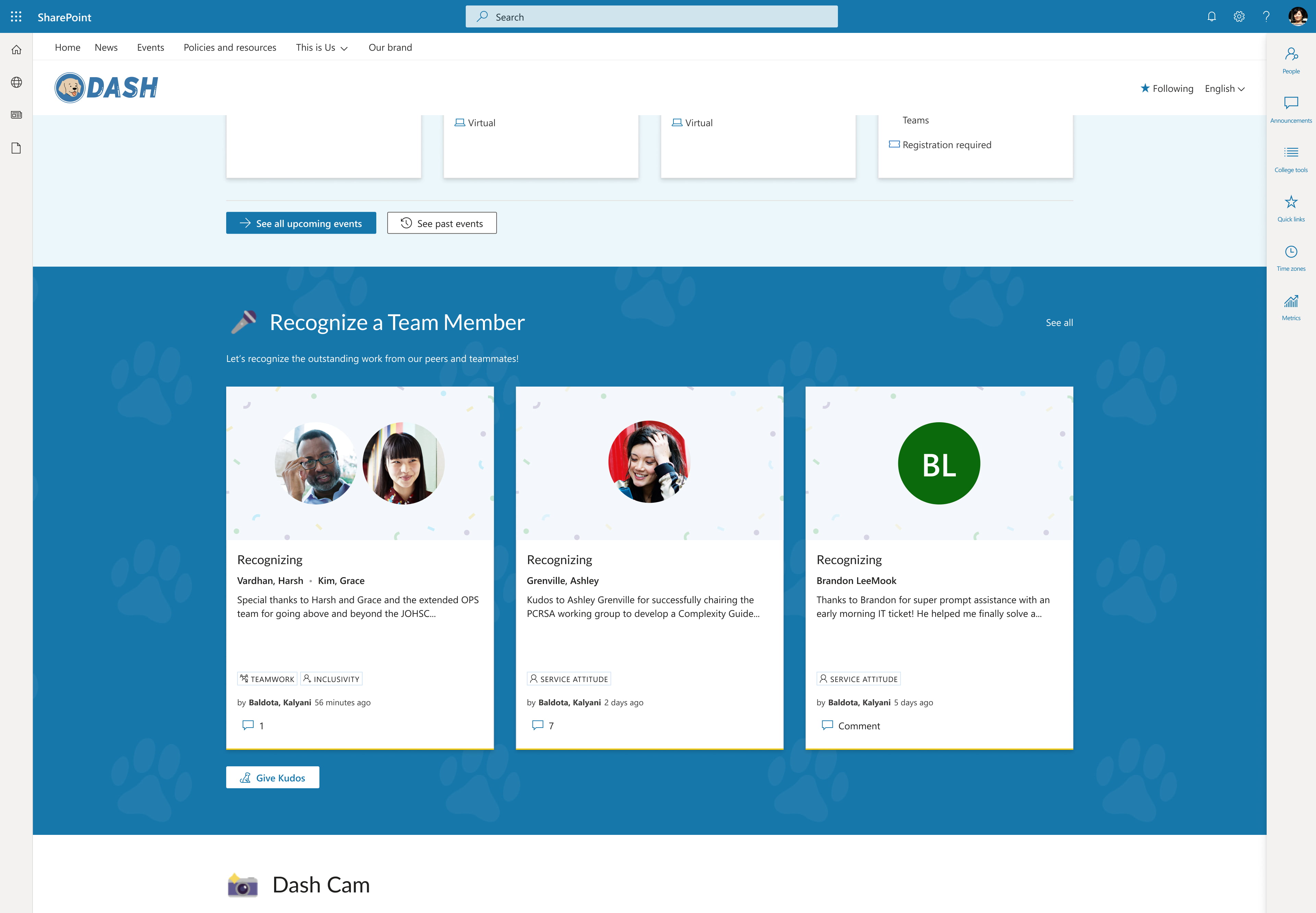
Task: Open the Events navigation item
Action: (x=150, y=48)
